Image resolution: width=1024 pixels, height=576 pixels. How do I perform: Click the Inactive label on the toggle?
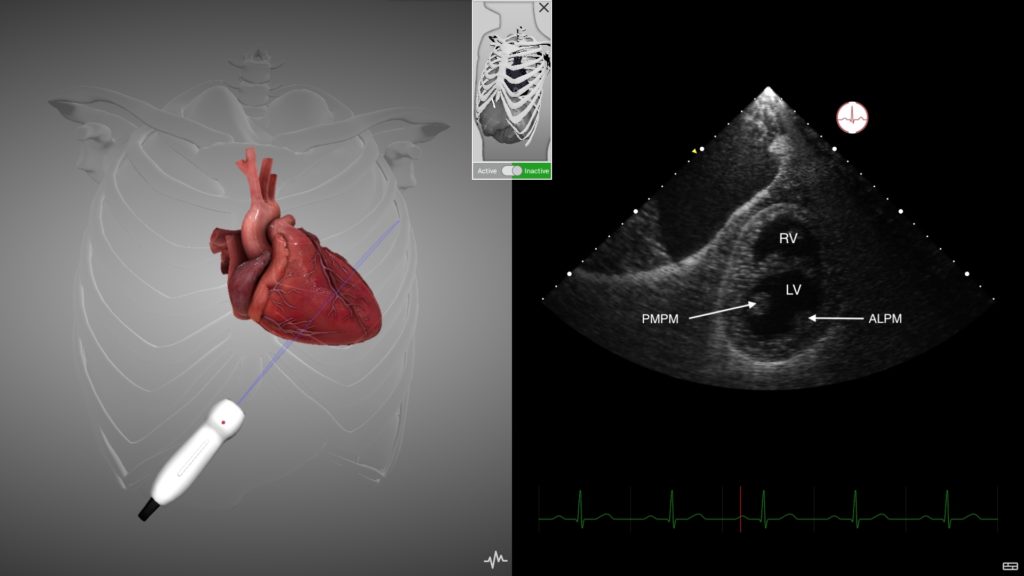coord(536,171)
